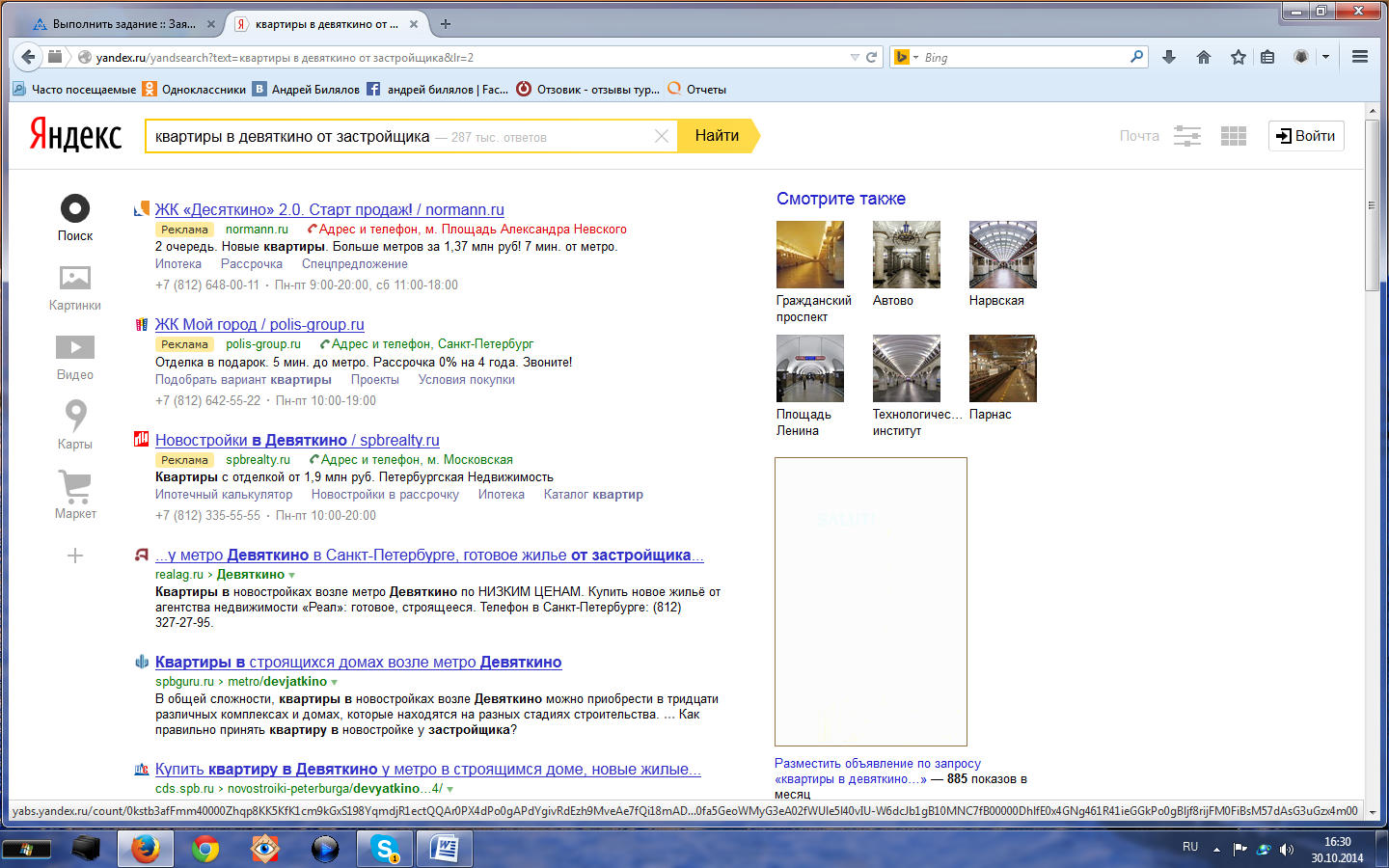Open Технологический институт thumbnail
Screen dimensions: 1389x868
click(x=907, y=368)
